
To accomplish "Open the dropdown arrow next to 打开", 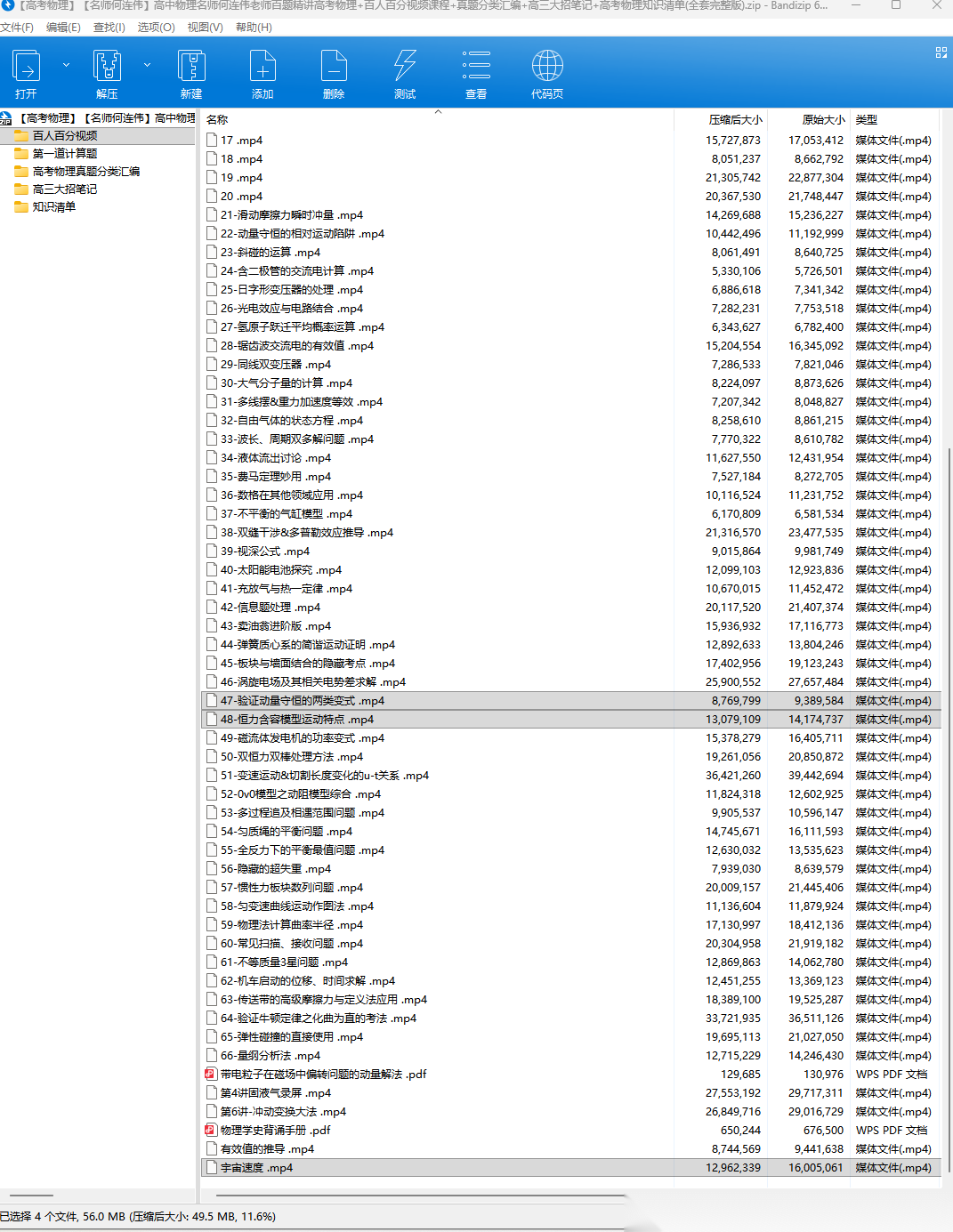I will click(66, 65).
